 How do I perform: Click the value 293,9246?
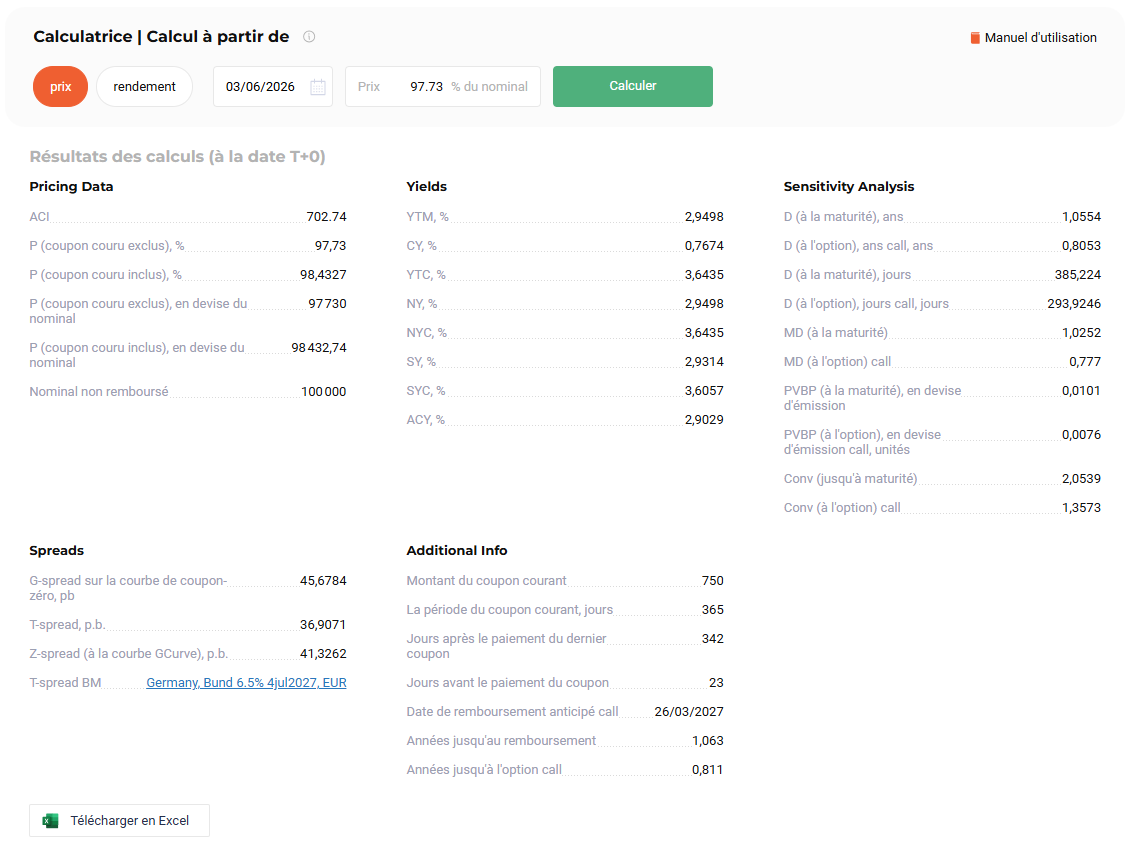coord(1074,304)
